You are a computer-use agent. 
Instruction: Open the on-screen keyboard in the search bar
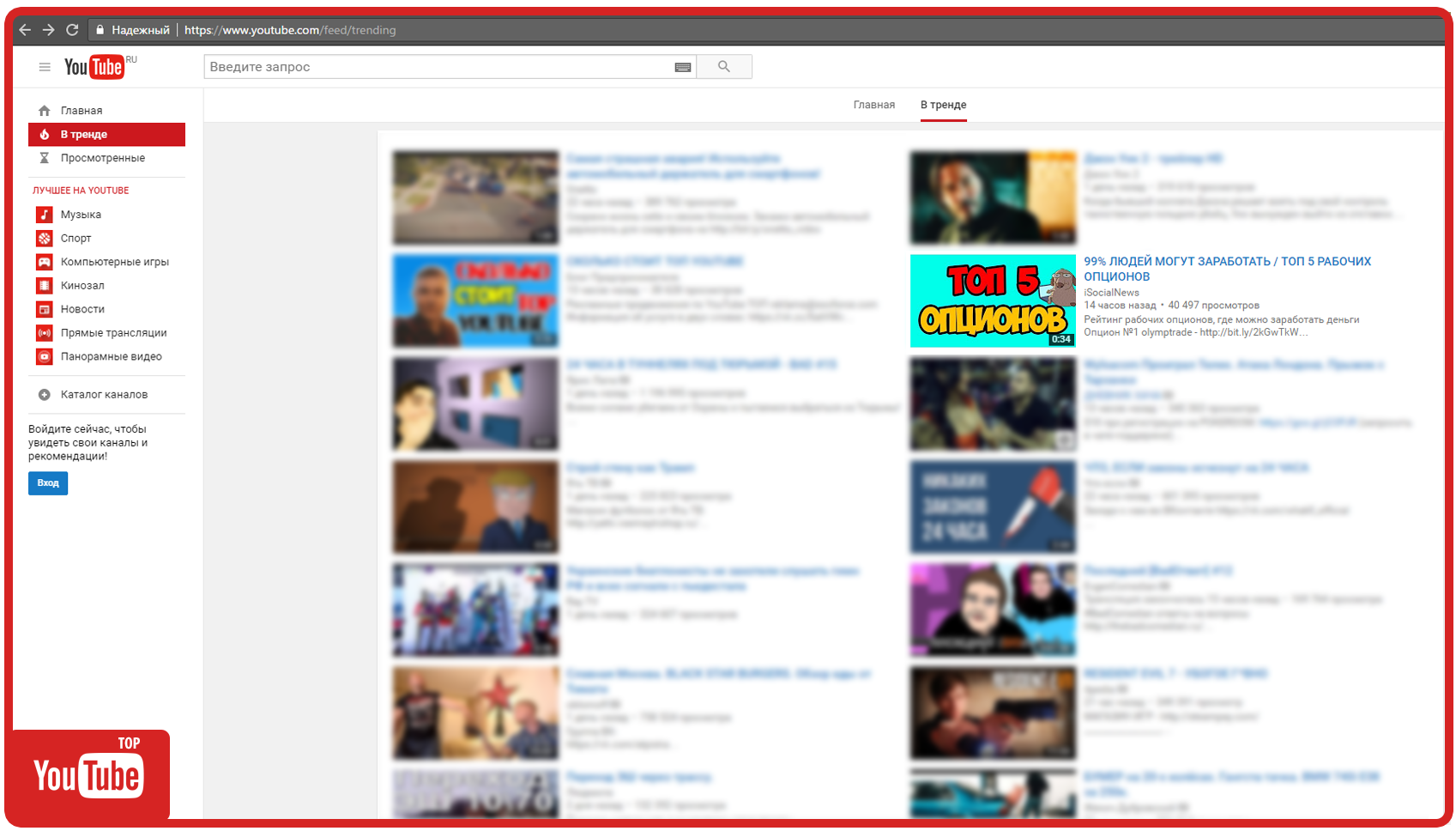pos(682,66)
